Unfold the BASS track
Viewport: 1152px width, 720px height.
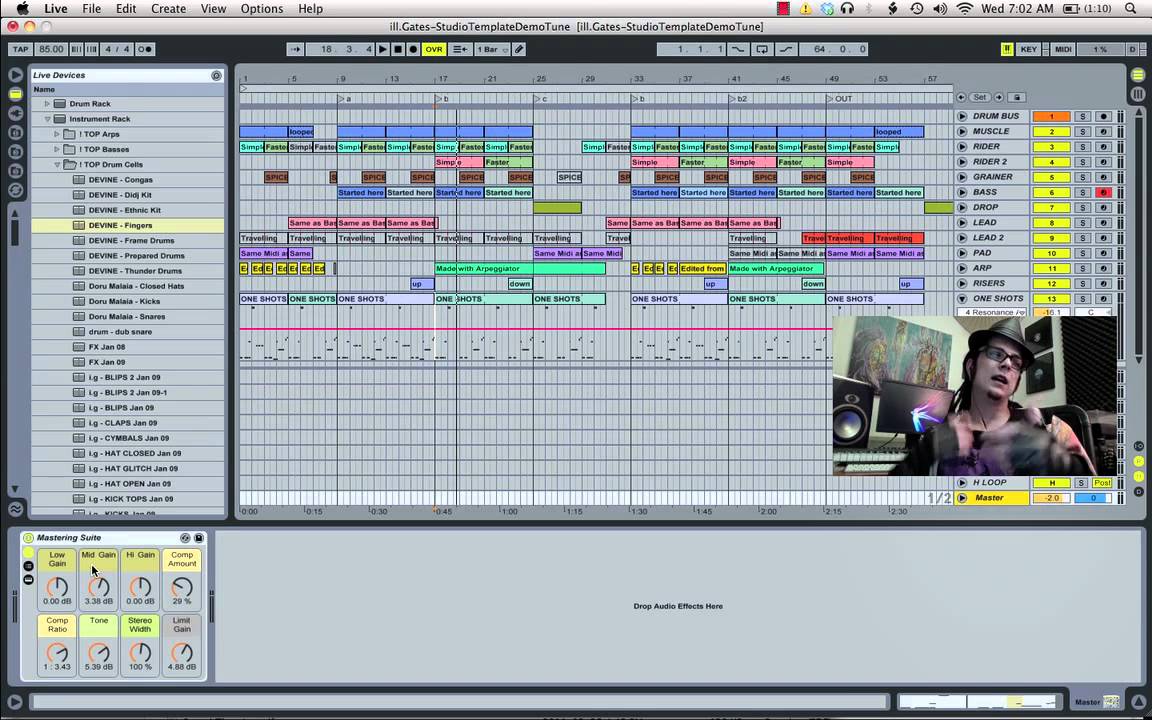[962, 192]
